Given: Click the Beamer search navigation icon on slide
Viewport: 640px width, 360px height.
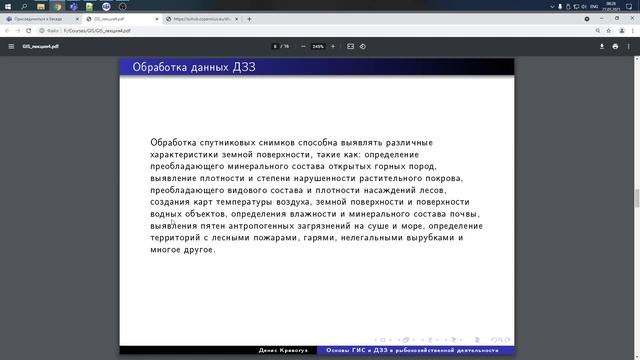Looking at the screenshot, I should pos(500,340).
